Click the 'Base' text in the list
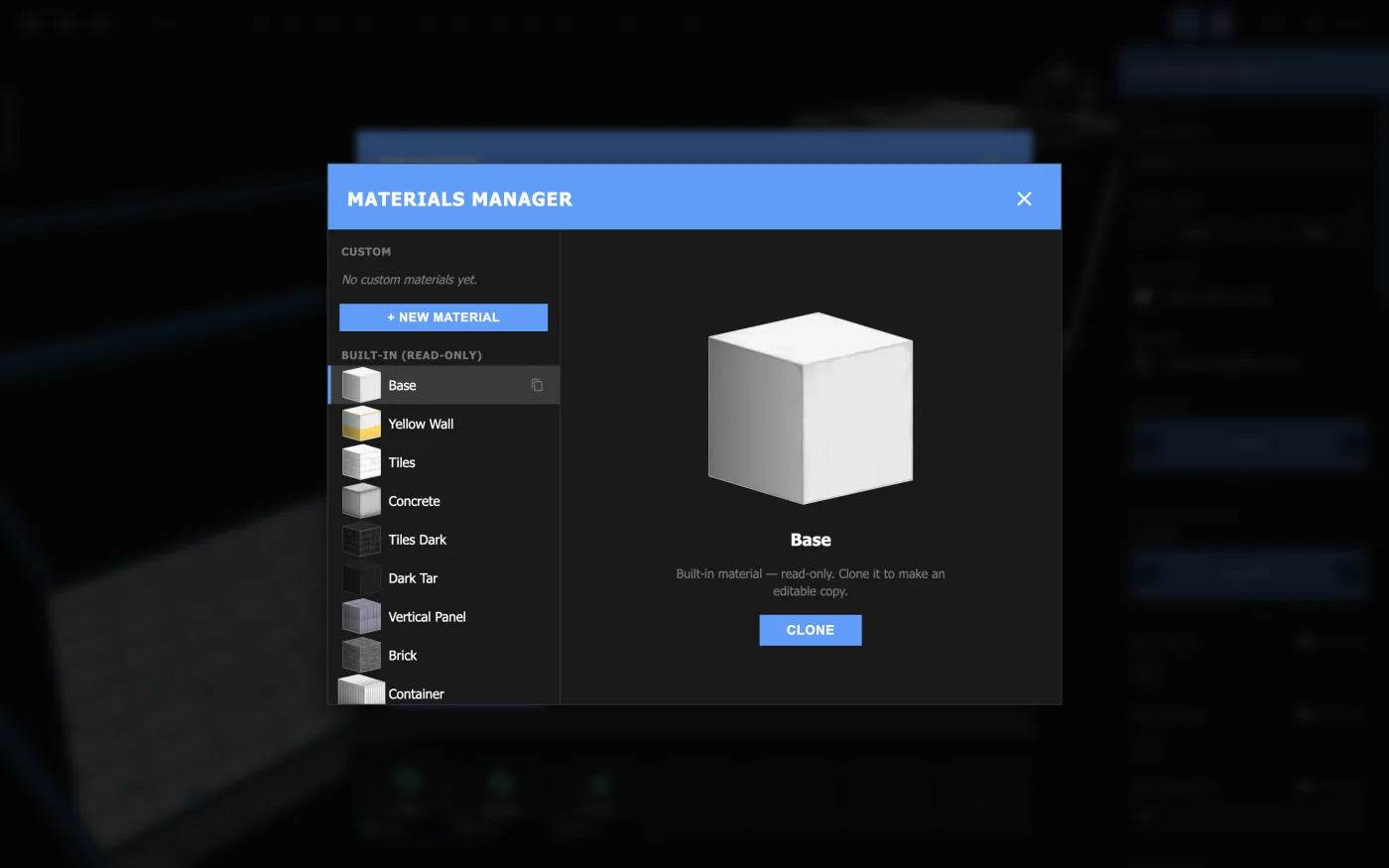Screen dimensions: 1389x868 coord(402,385)
